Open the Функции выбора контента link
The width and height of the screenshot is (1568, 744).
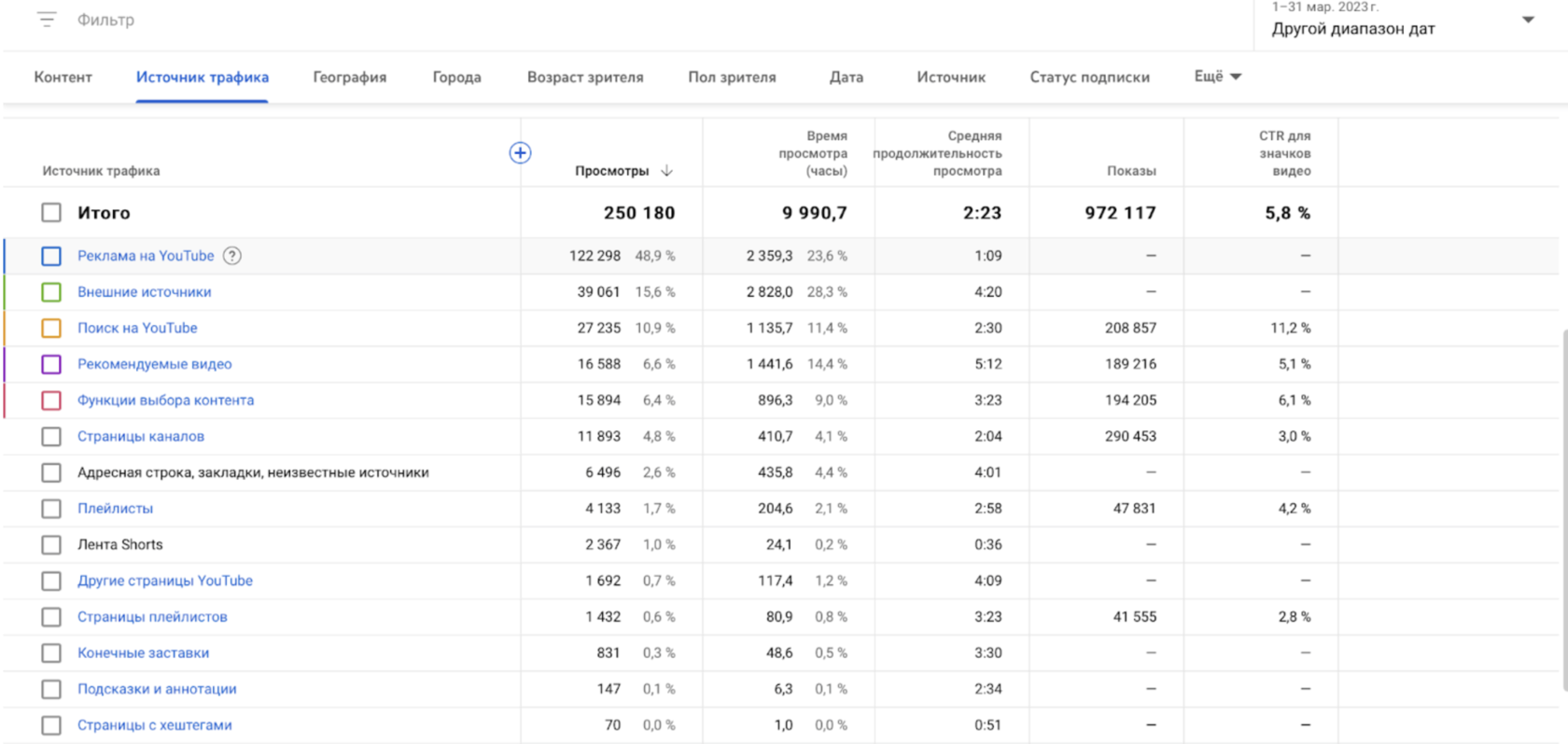(166, 400)
